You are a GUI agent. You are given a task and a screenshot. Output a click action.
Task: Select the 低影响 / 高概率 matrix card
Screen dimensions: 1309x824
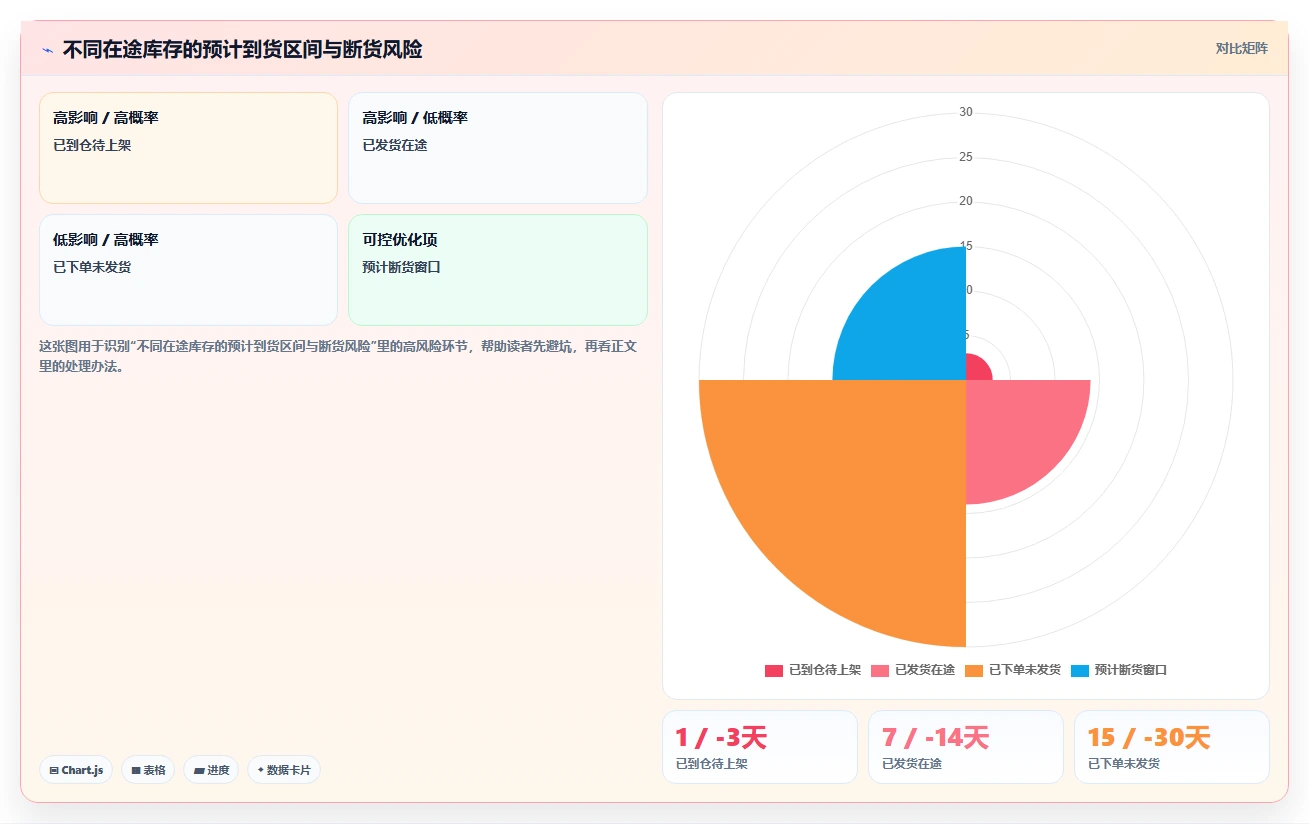(188, 270)
